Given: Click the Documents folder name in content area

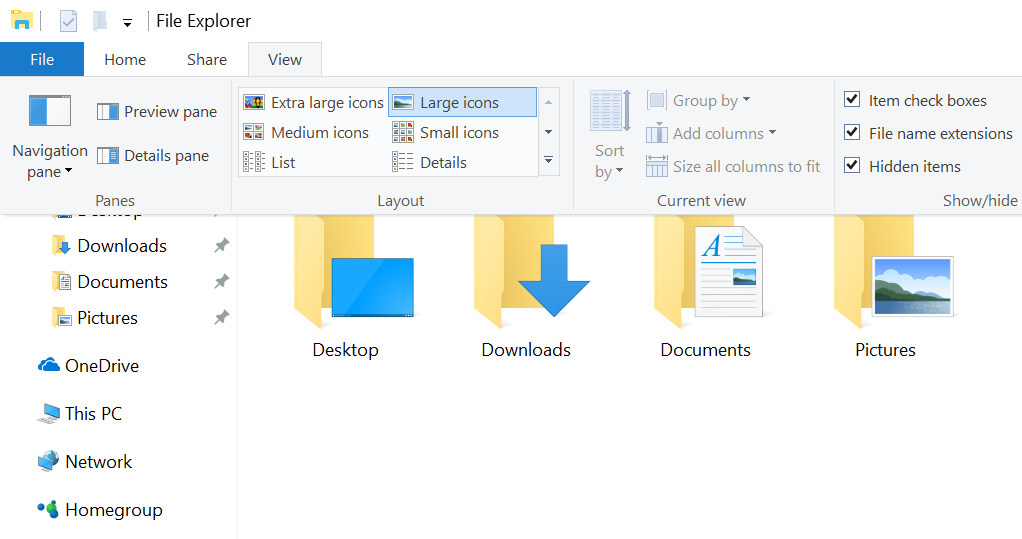Looking at the screenshot, I should [705, 350].
